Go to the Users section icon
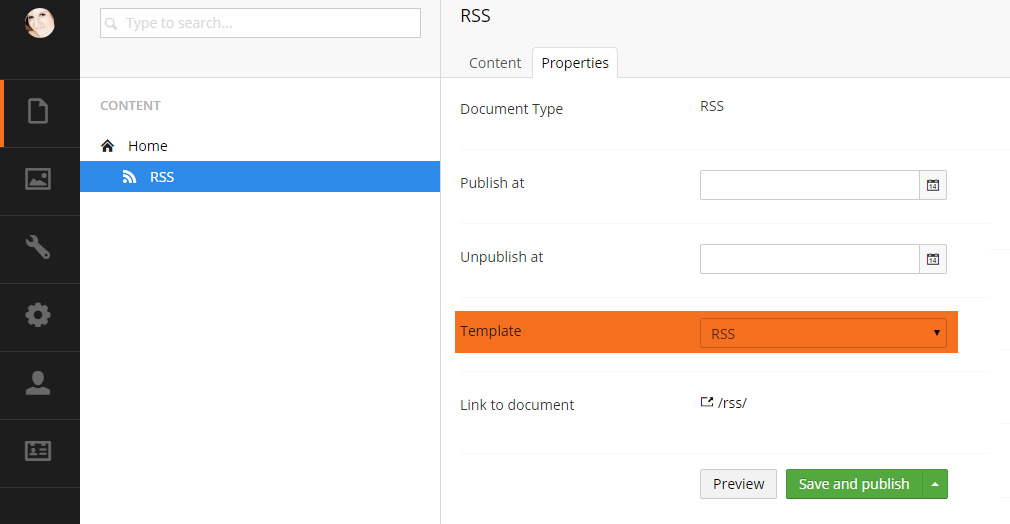Viewport: 1010px width, 524px height. 39,384
